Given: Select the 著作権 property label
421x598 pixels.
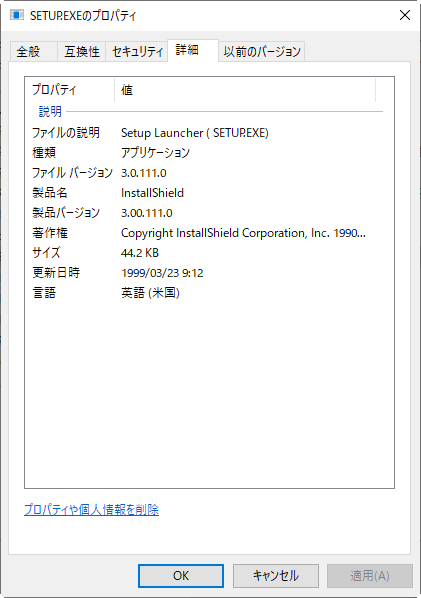Looking at the screenshot, I should tap(50, 233).
